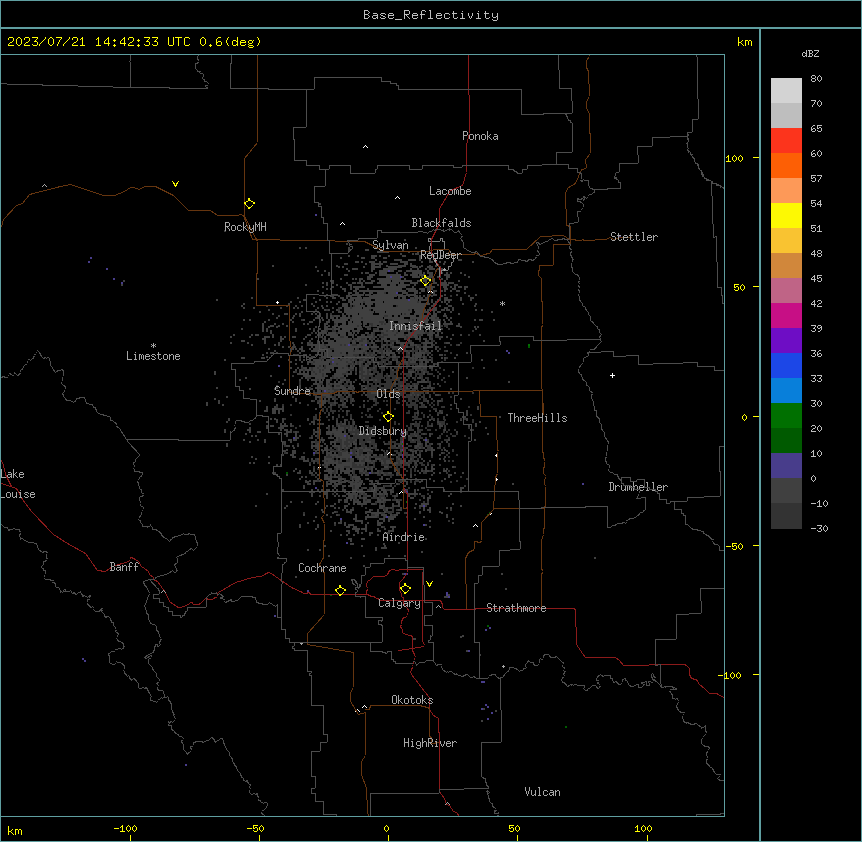
Task: Select the magenta 39-42 dBZ legend swatch
Action: click(x=786, y=315)
